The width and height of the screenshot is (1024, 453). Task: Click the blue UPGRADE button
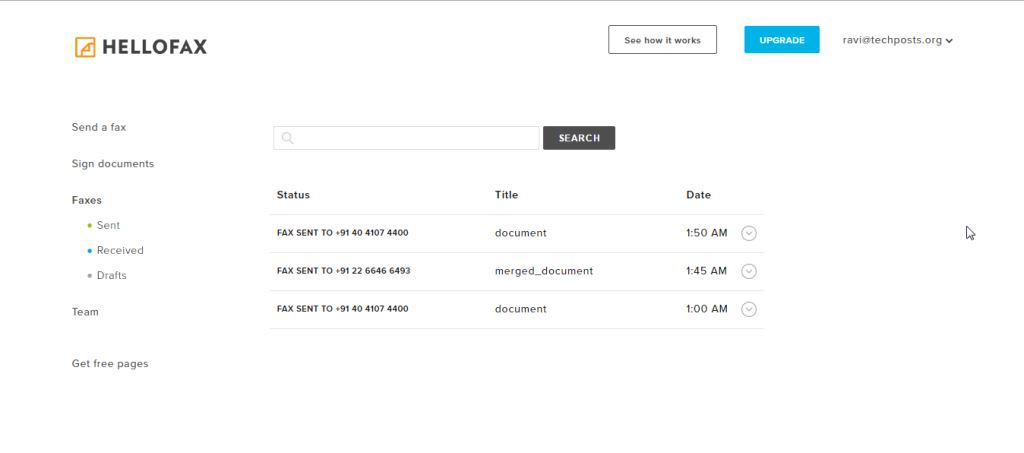pos(782,40)
